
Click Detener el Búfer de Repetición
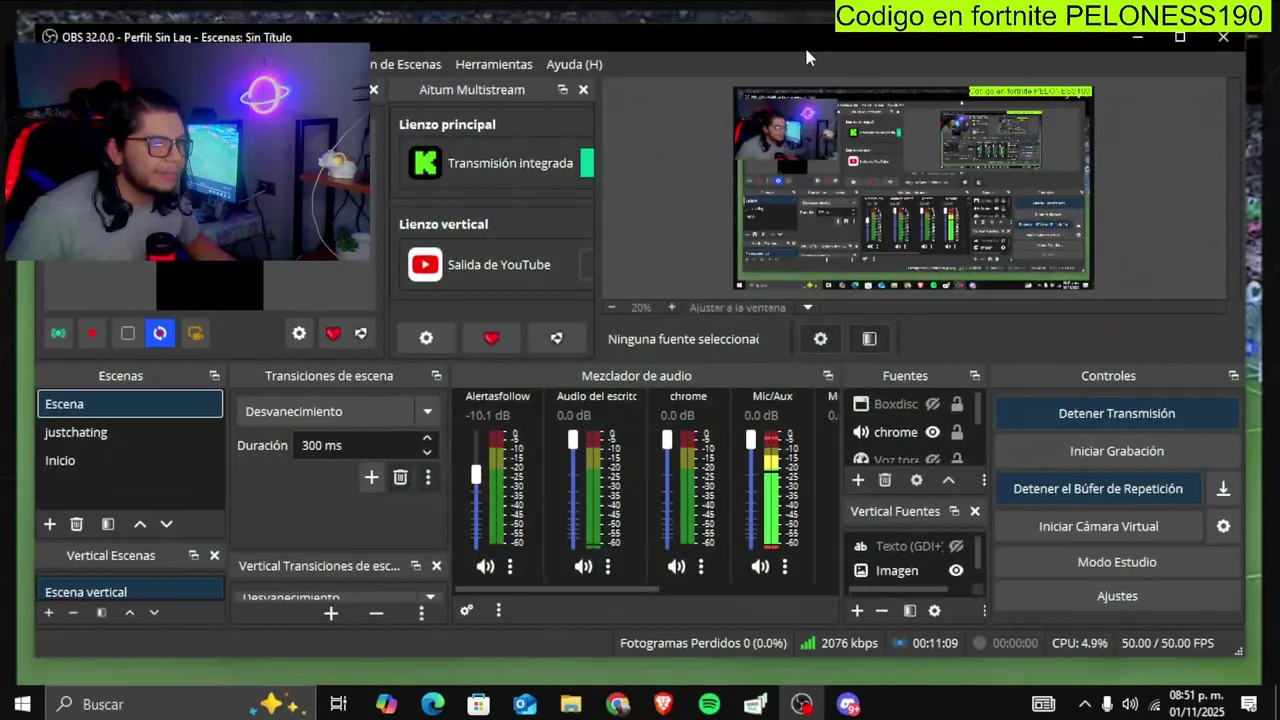pyautogui.click(x=1098, y=489)
